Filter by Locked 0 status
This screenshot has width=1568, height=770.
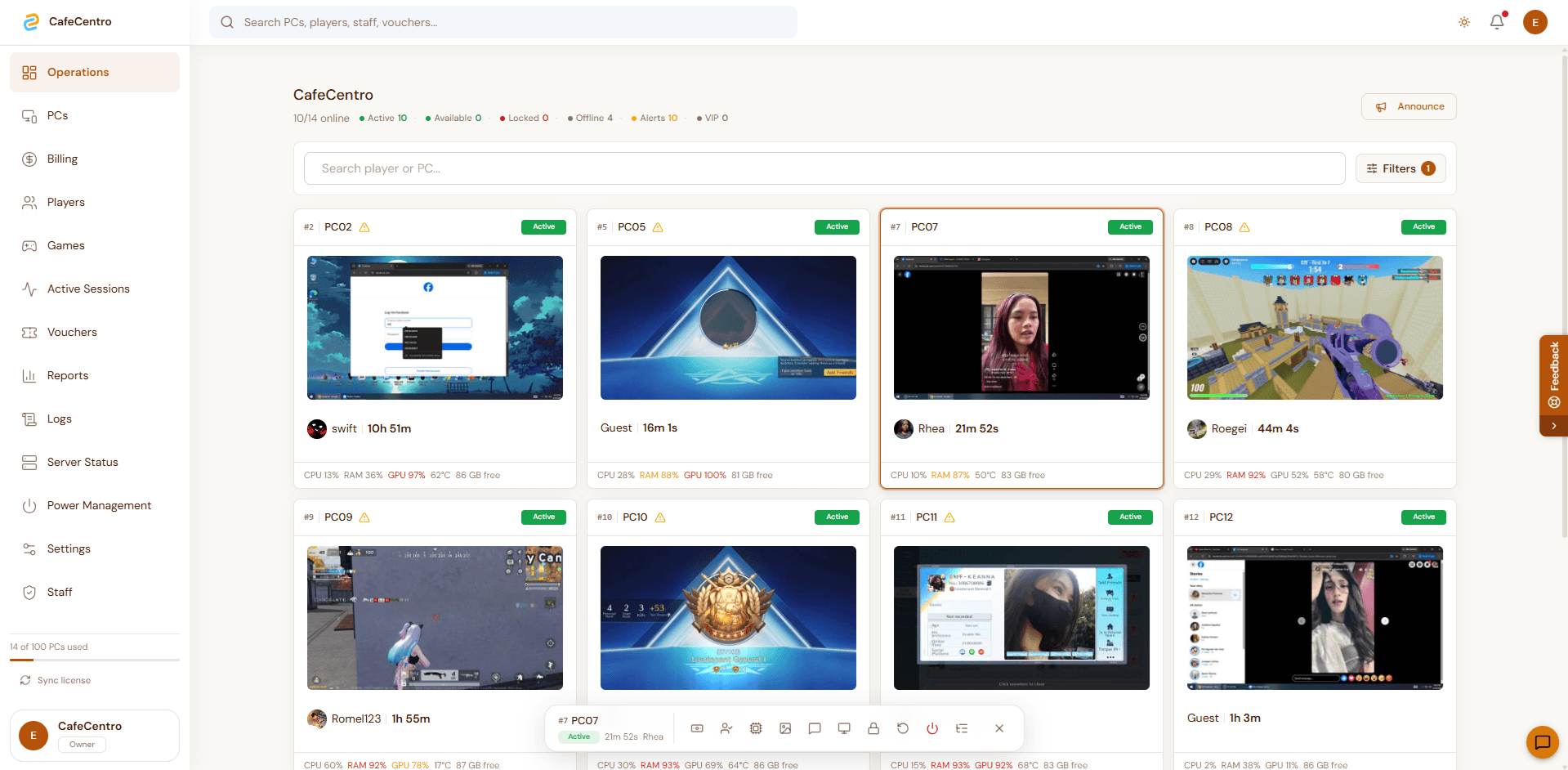[525, 118]
